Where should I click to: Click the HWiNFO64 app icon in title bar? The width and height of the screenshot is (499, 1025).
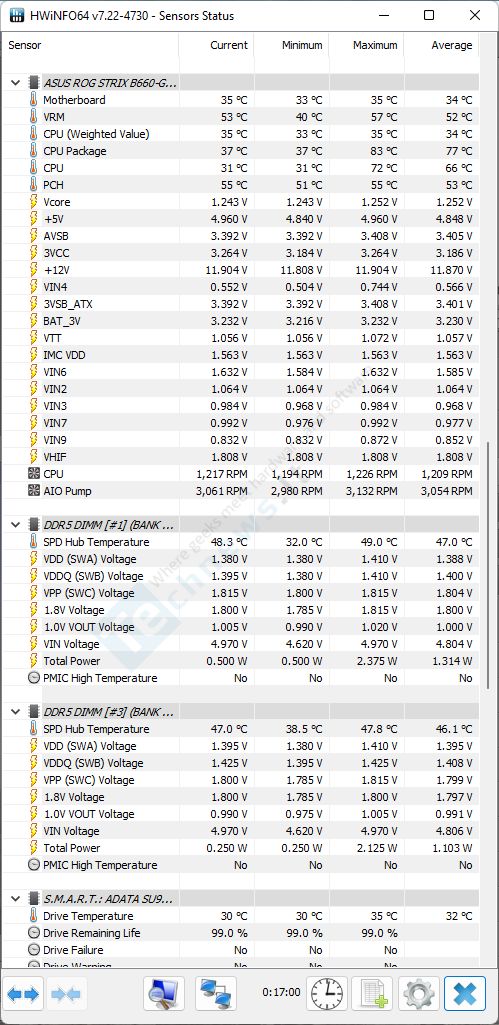click(16, 16)
